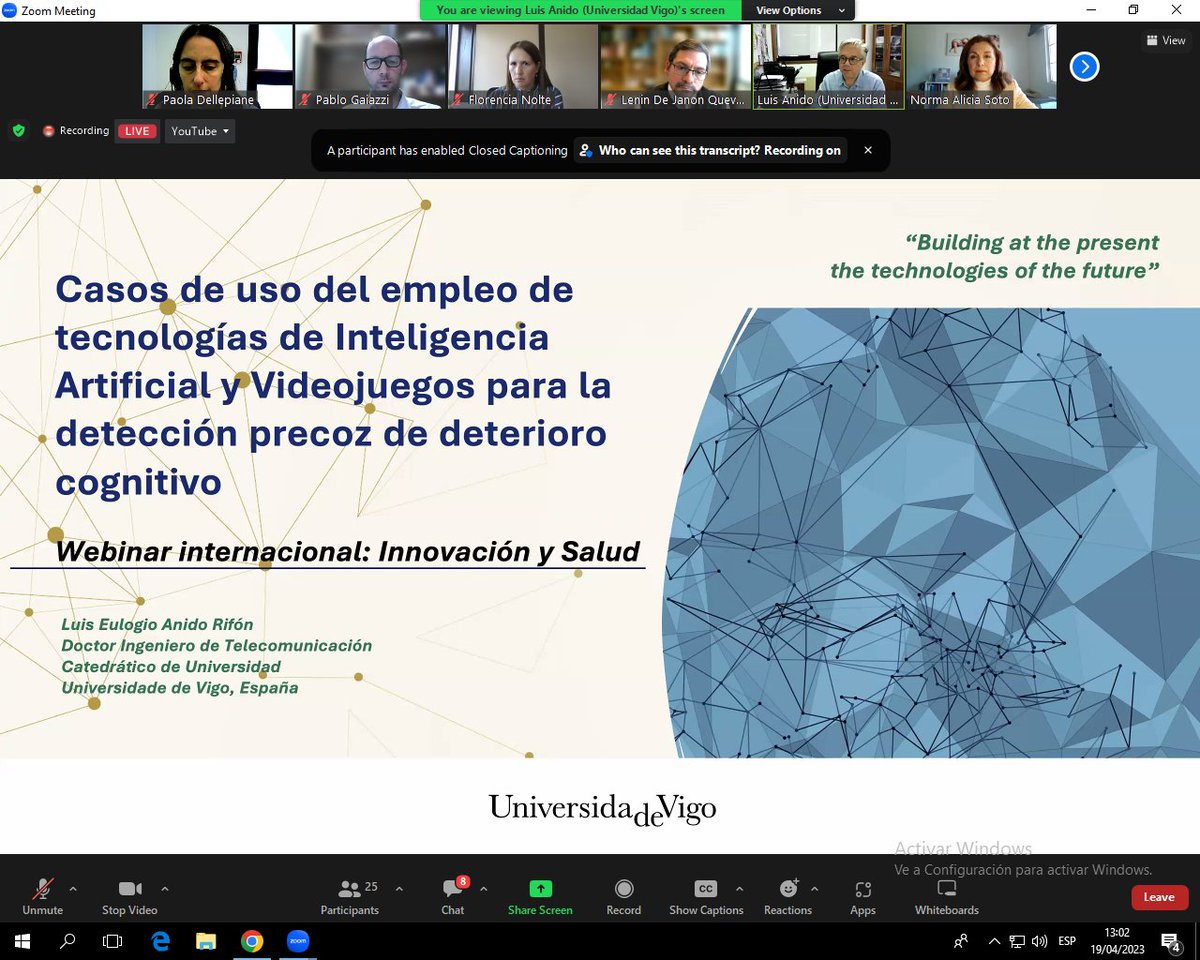Image resolution: width=1200 pixels, height=960 pixels.
Task: Open the Reactions menu
Action: pyautogui.click(x=788, y=896)
